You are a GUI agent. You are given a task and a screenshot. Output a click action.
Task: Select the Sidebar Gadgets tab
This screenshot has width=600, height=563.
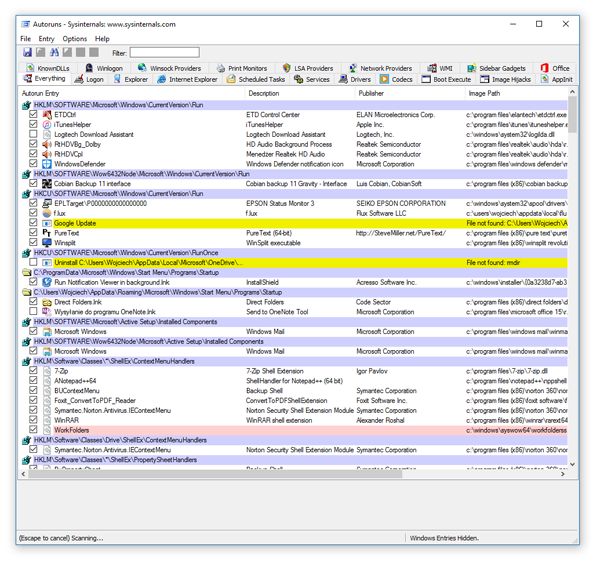pos(496,68)
